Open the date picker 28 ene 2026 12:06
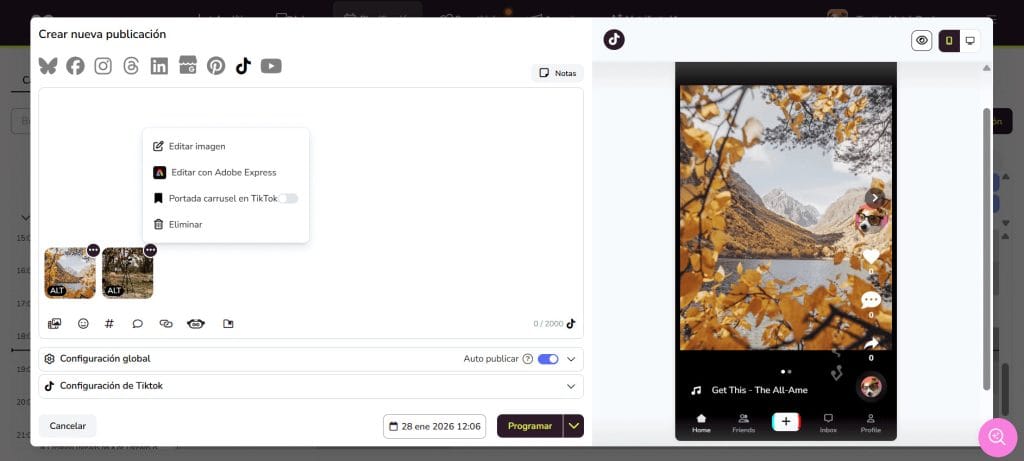The height and width of the screenshot is (461, 1024). [x=434, y=426]
